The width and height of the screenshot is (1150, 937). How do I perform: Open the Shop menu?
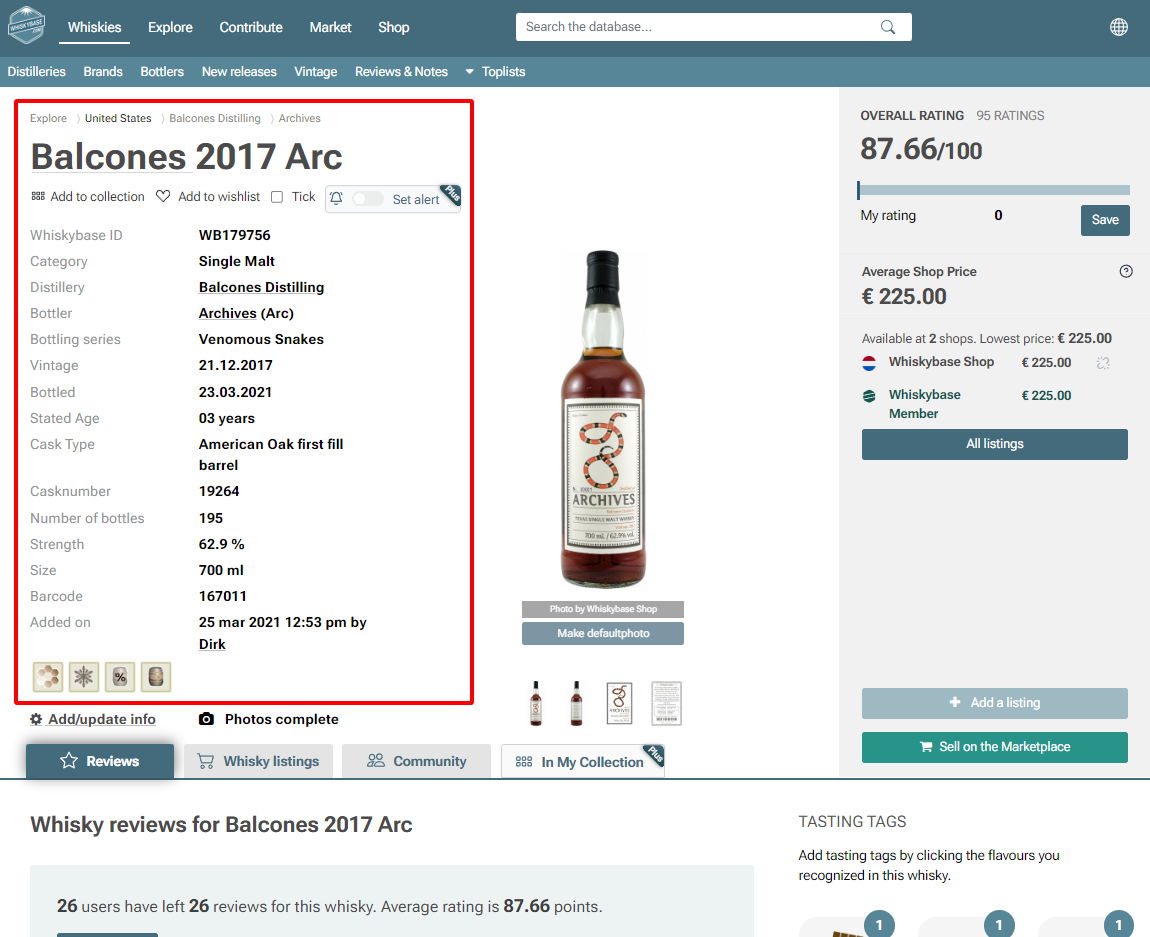coord(394,27)
